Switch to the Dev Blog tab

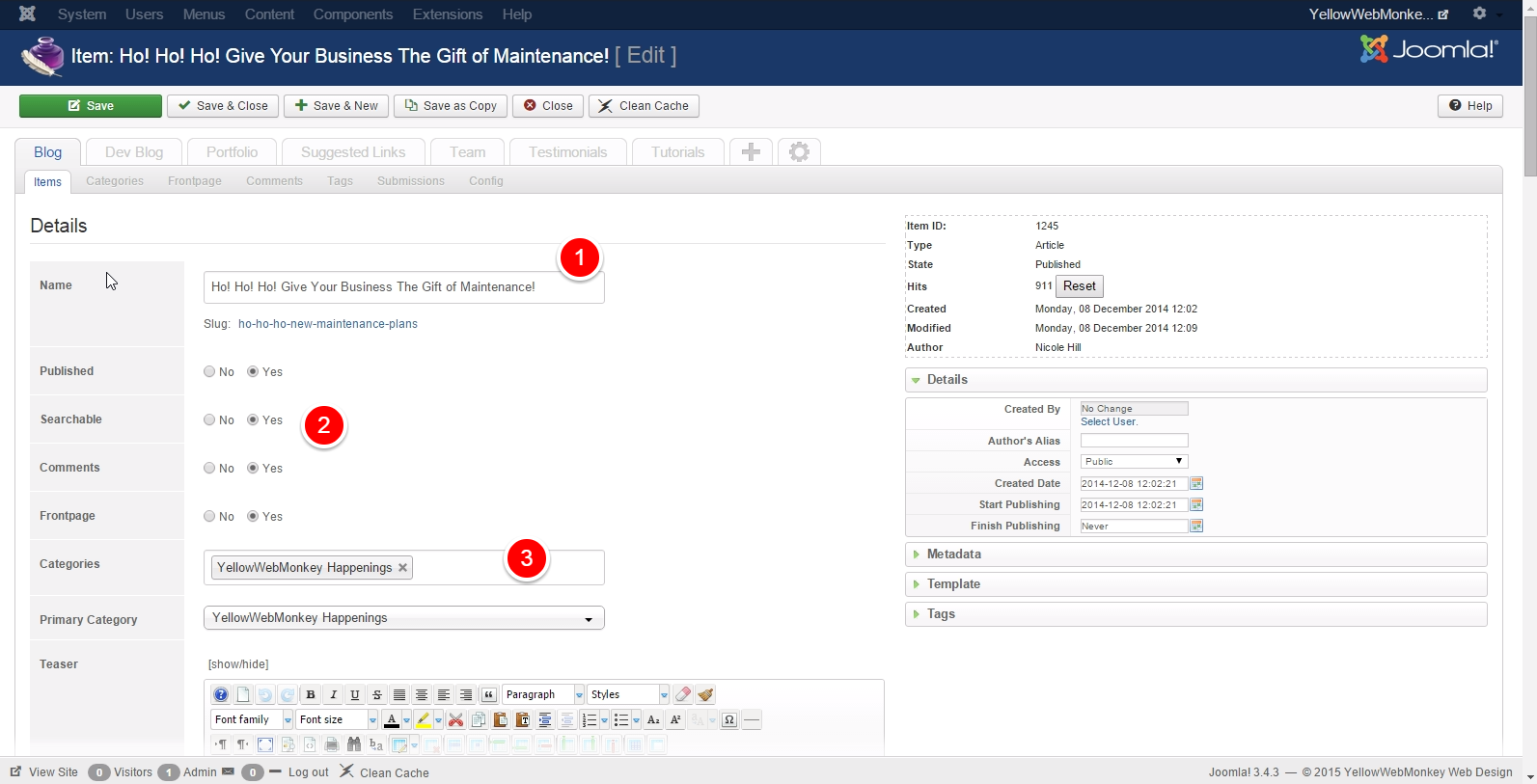pyautogui.click(x=134, y=152)
